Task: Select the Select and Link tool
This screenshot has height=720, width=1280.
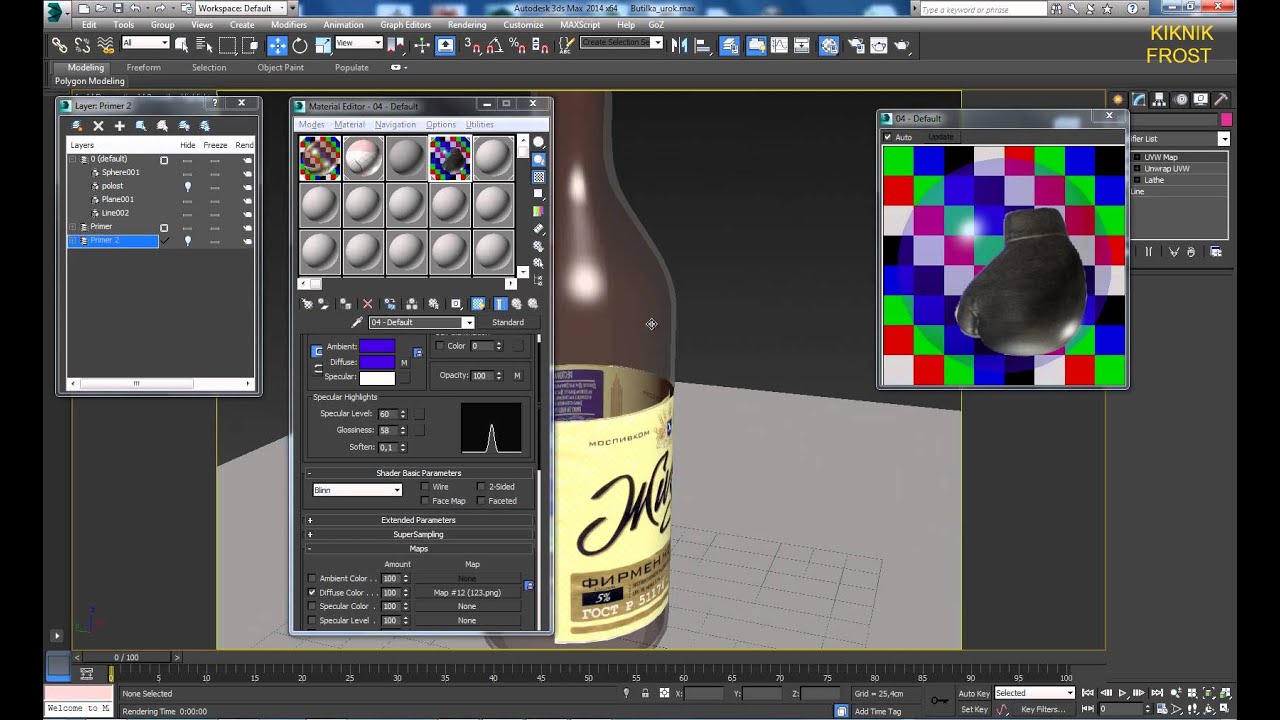Action: [x=59, y=45]
